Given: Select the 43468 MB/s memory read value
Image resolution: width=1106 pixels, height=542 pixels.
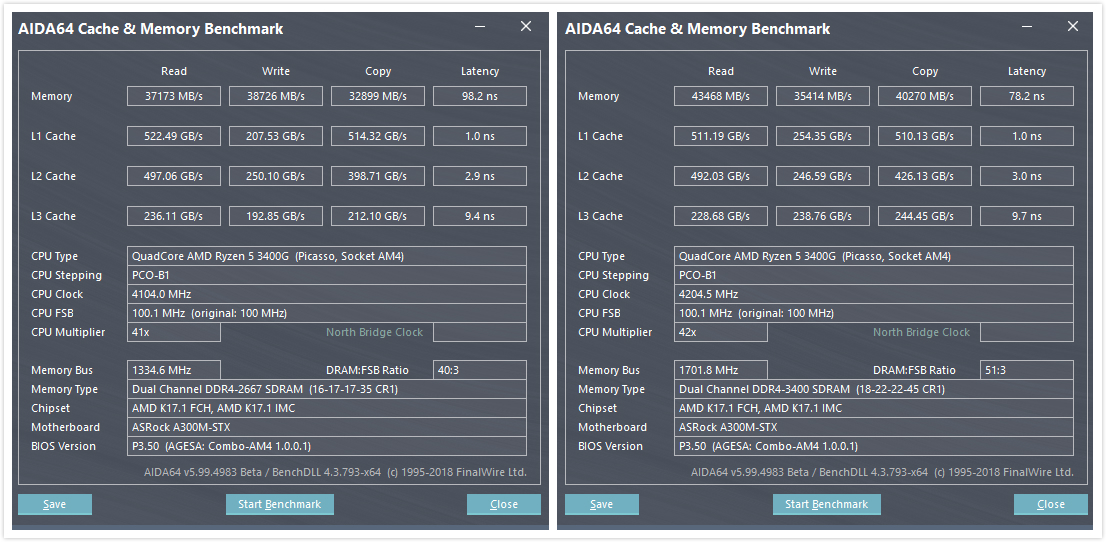Looking at the screenshot, I should coord(721,96).
